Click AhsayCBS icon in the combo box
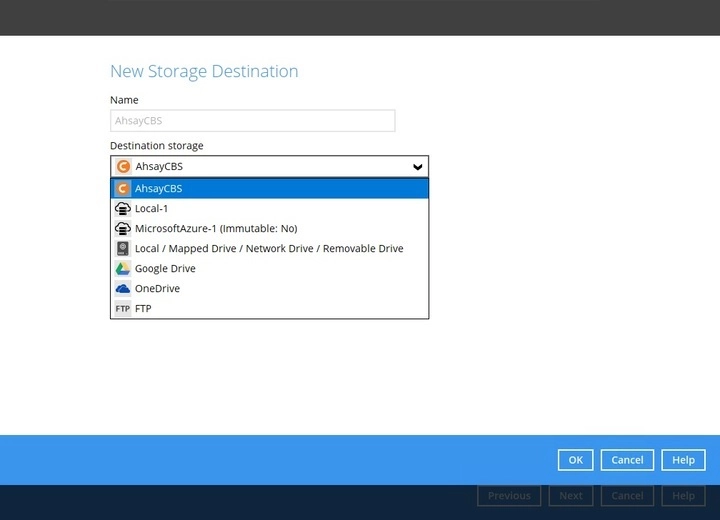The image size is (720, 520). pos(123,166)
